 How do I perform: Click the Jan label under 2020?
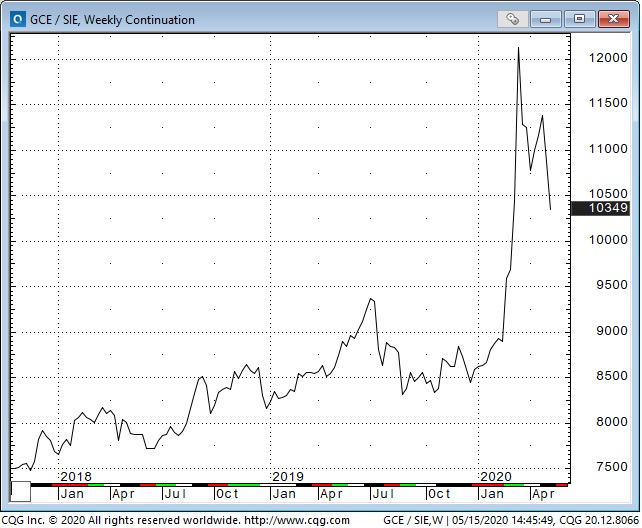tap(492, 494)
